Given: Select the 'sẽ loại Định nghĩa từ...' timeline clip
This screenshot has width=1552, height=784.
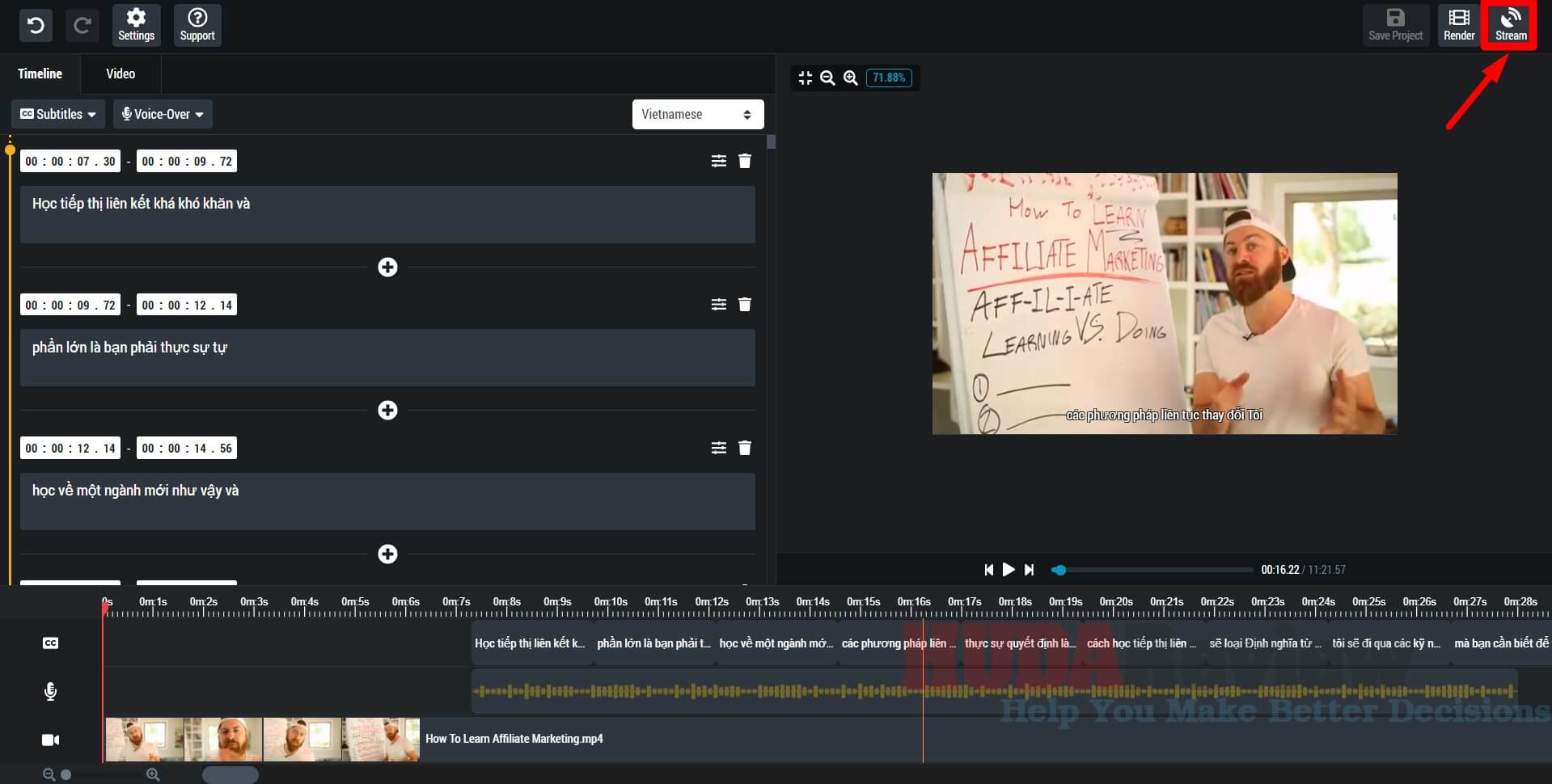Looking at the screenshot, I should point(1267,643).
